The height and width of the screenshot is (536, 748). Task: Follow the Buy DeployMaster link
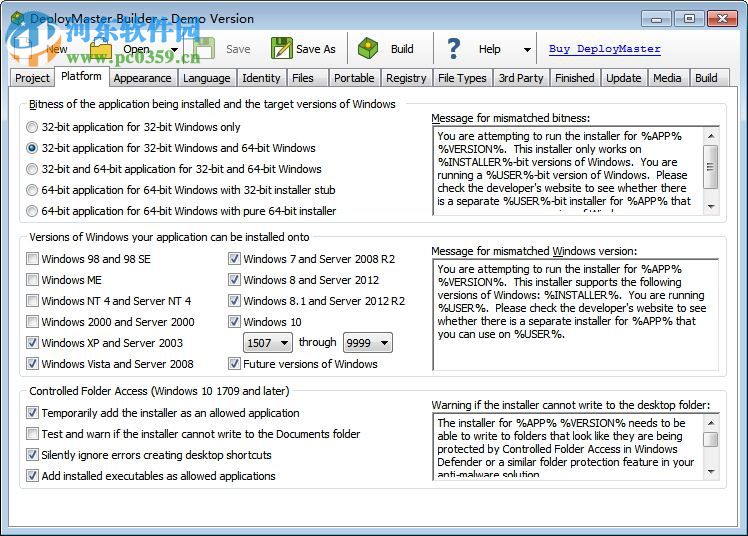[x=604, y=49]
